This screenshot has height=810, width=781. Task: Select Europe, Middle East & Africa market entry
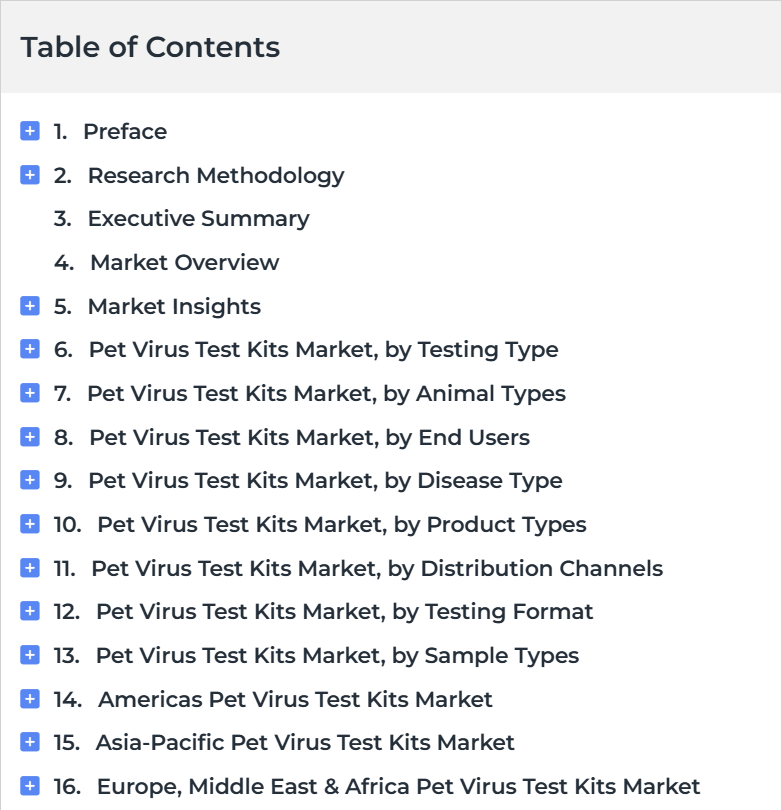point(398,787)
